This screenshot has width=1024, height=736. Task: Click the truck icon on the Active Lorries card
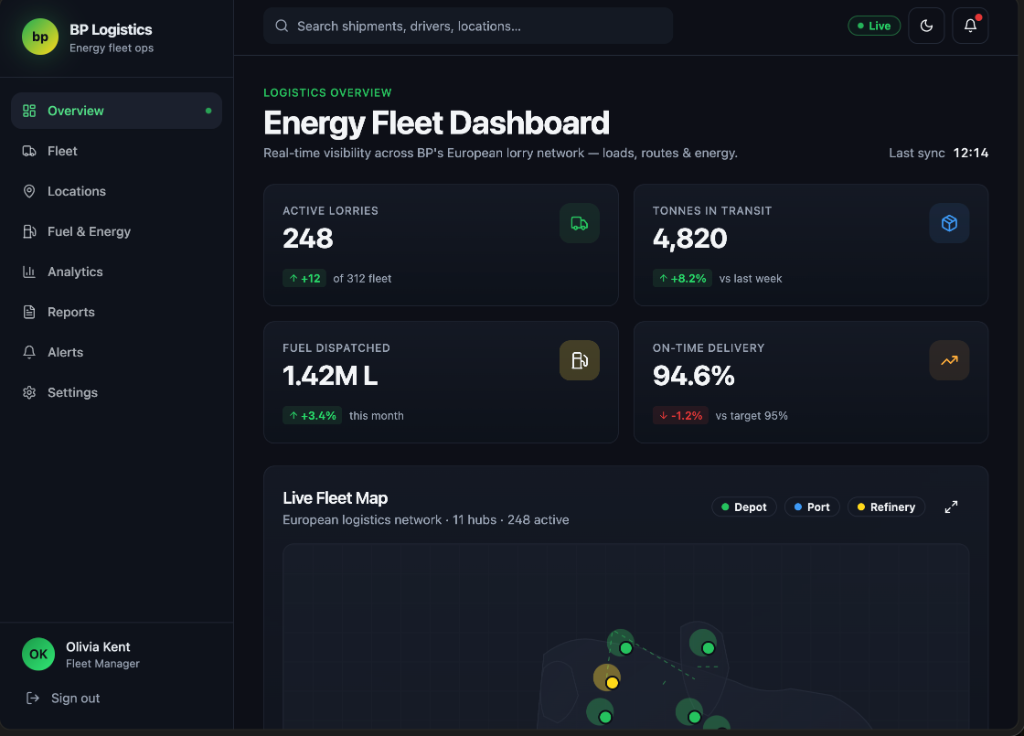click(579, 223)
